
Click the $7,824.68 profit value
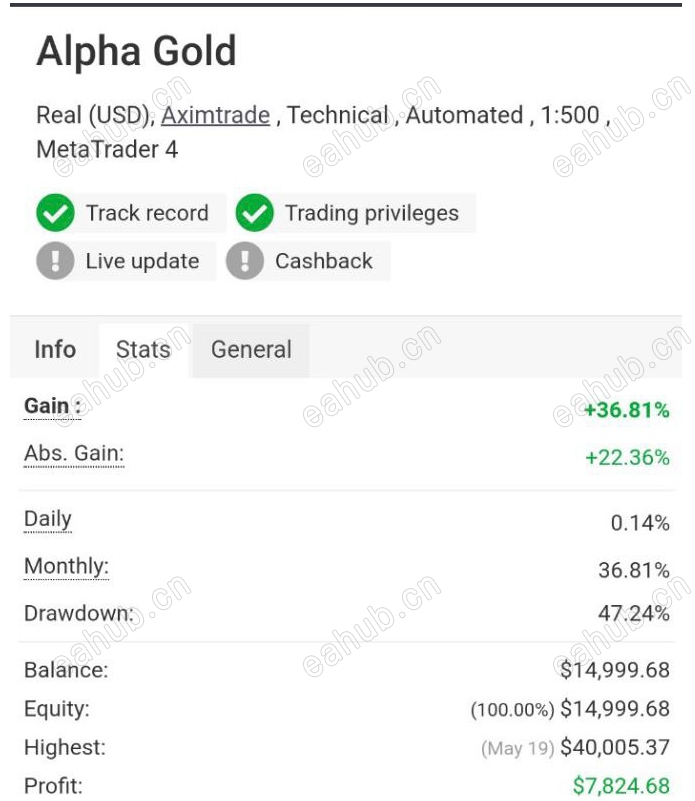[621, 786]
